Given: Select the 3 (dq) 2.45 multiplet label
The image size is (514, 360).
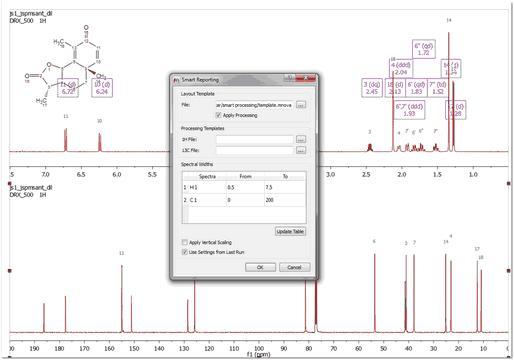Looking at the screenshot, I should coord(372,88).
